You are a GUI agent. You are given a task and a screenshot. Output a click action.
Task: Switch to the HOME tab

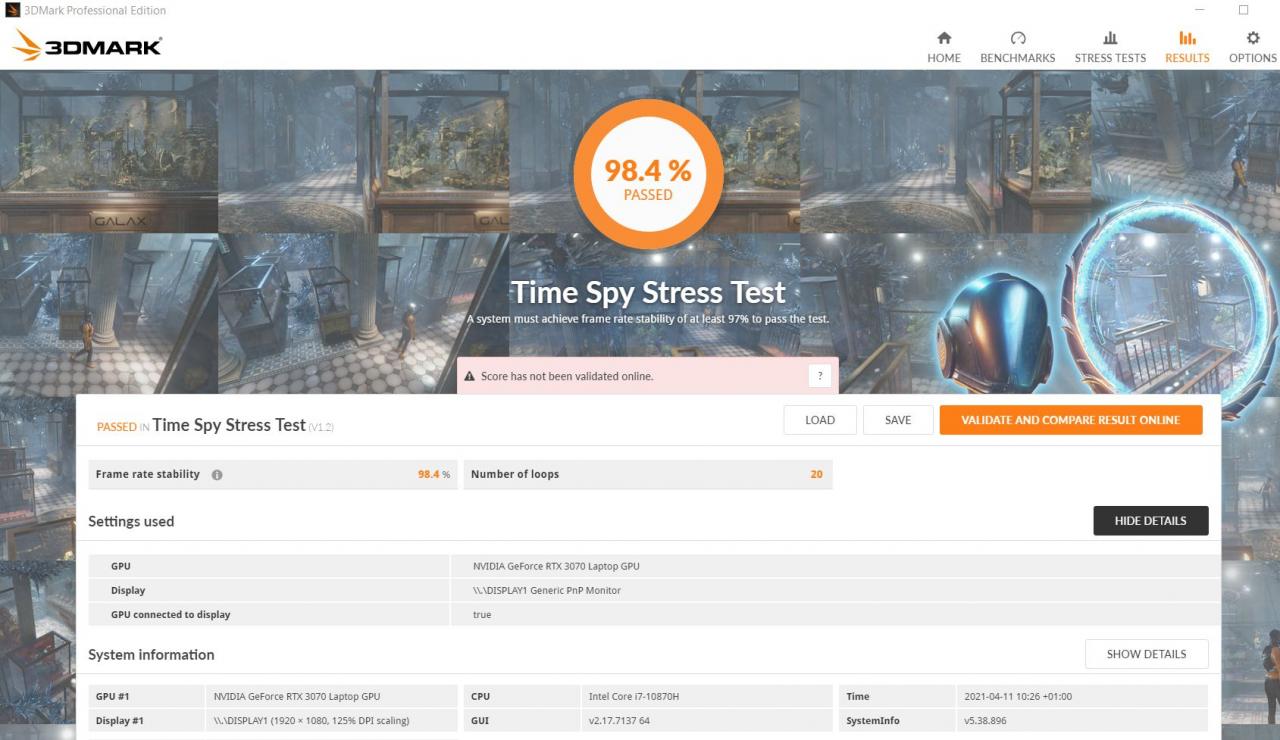[x=943, y=45]
